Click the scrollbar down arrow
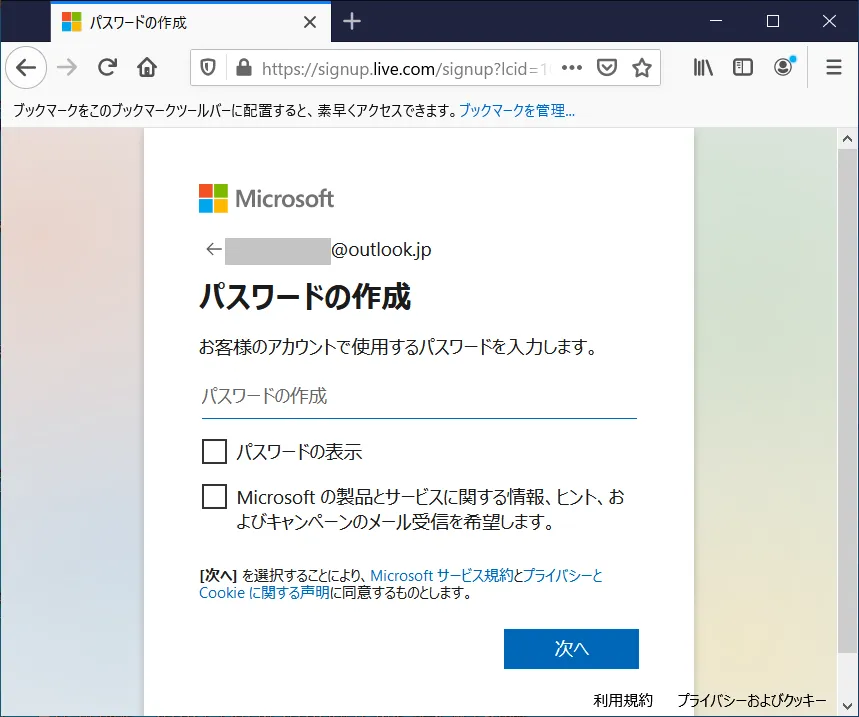This screenshot has height=717, width=859. pyautogui.click(x=847, y=706)
